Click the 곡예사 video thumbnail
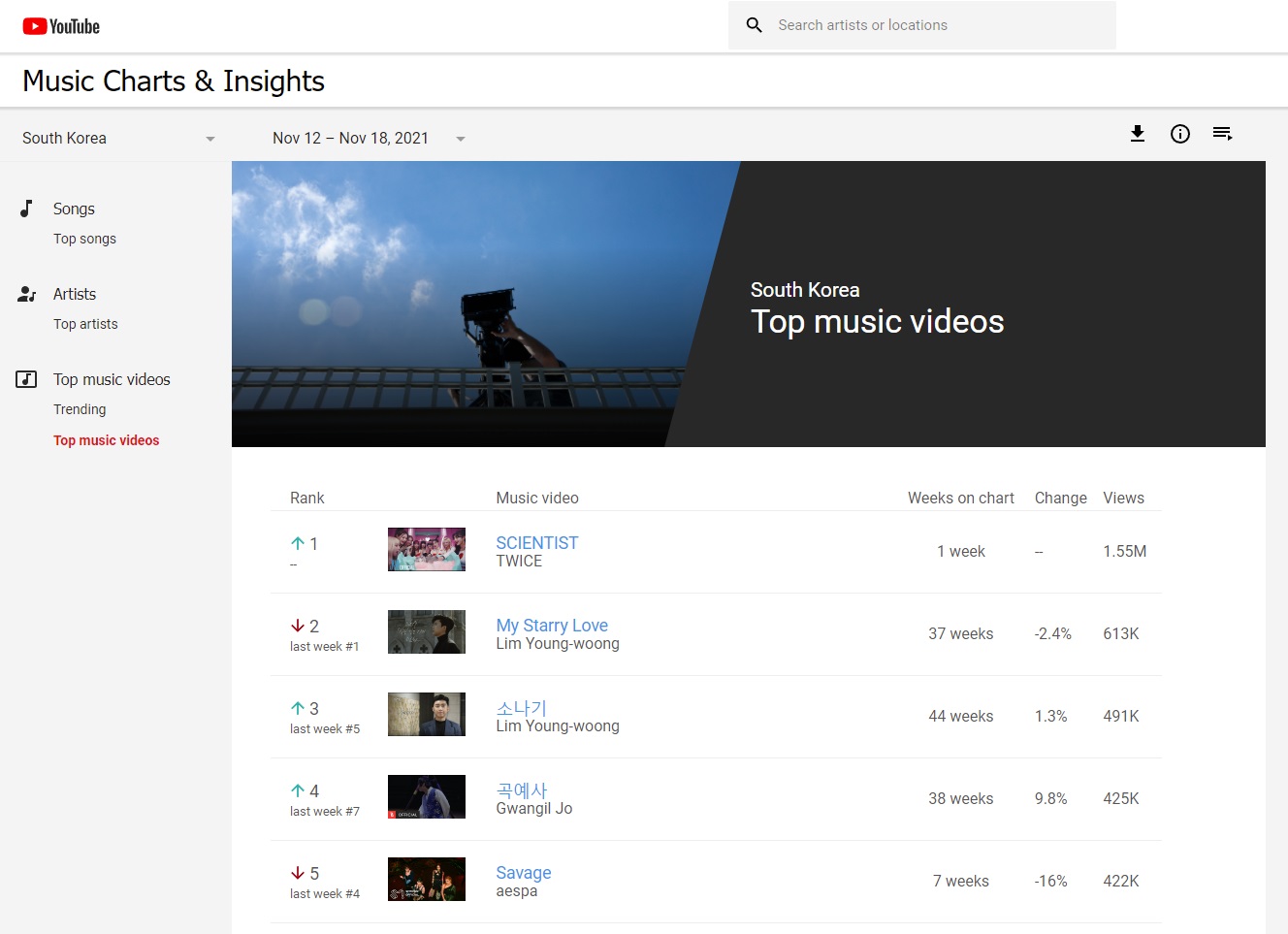 pyautogui.click(x=427, y=796)
